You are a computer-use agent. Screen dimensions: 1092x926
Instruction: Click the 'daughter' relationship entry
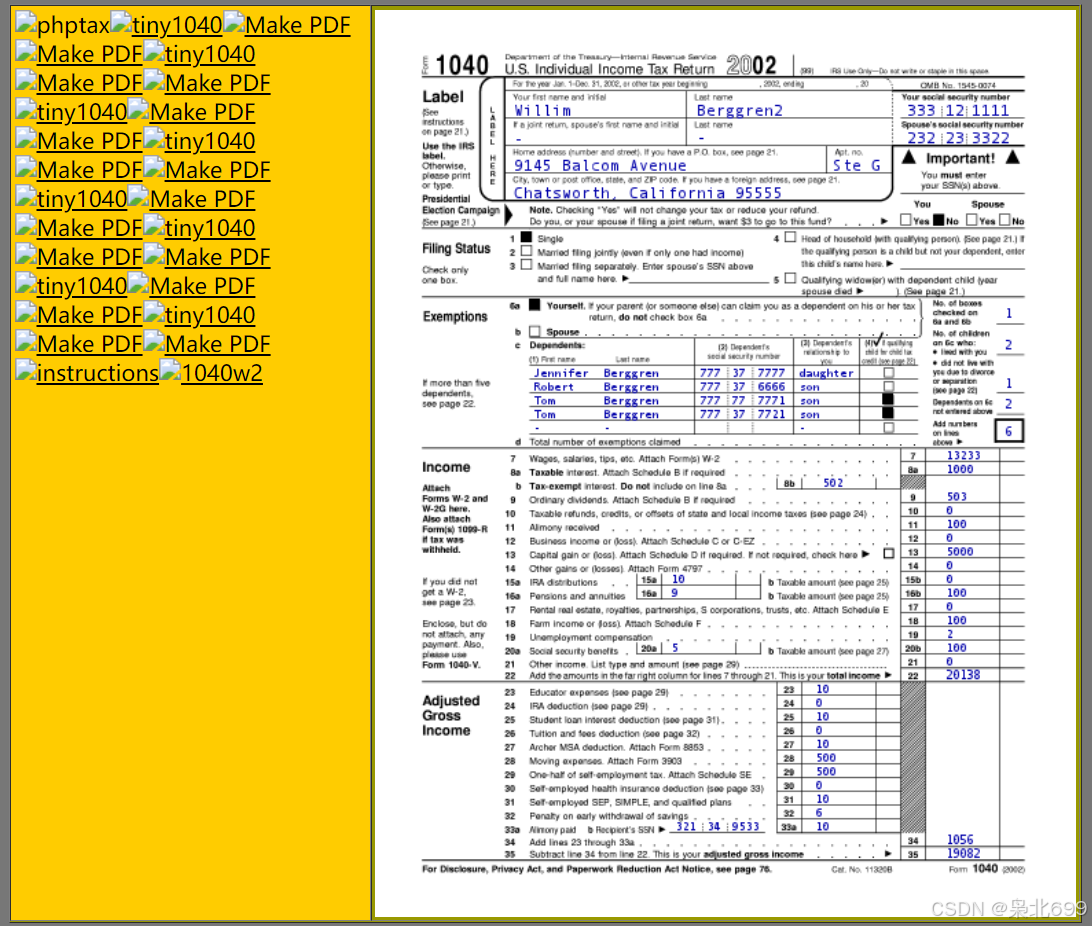826,373
